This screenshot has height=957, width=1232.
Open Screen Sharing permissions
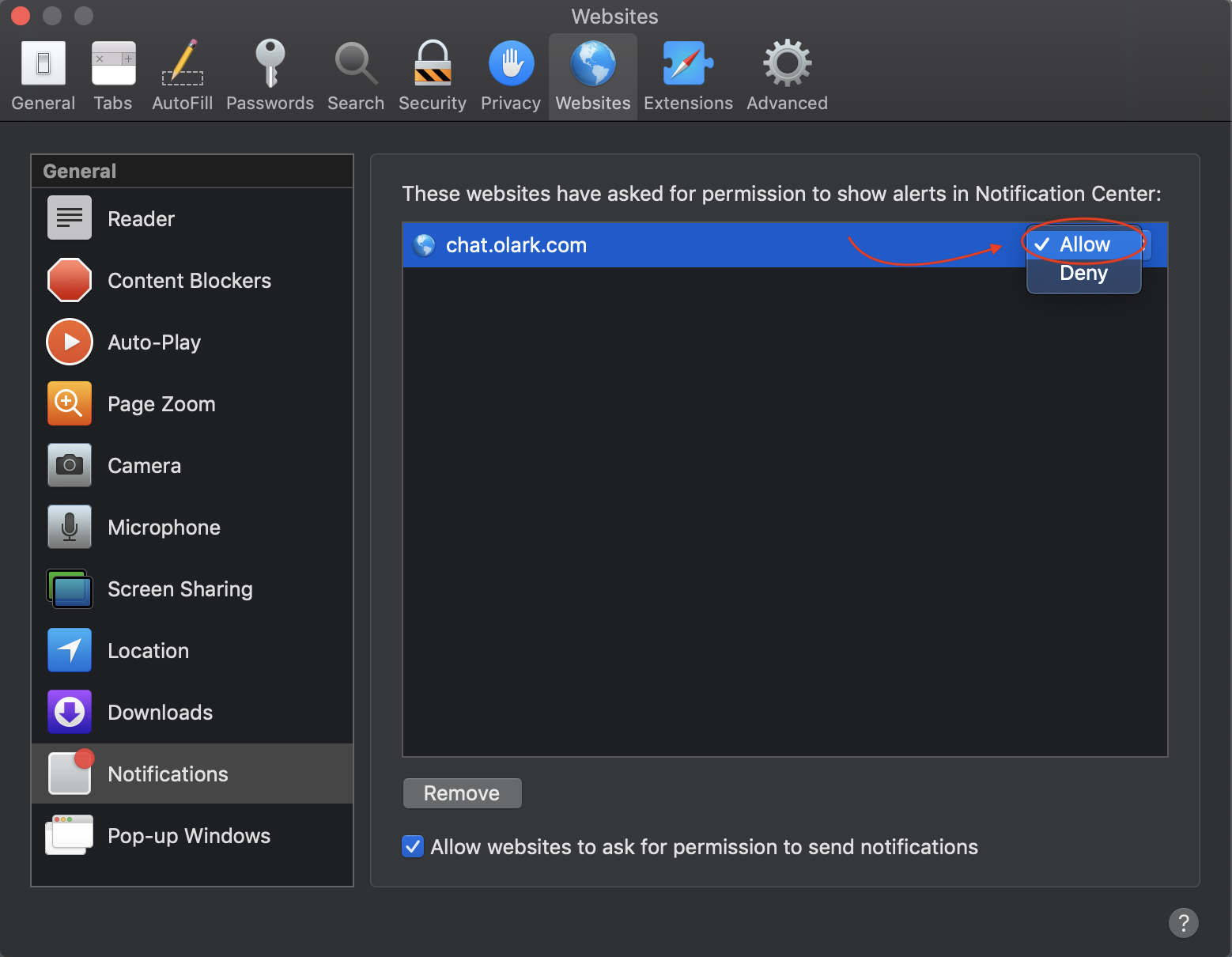180,588
